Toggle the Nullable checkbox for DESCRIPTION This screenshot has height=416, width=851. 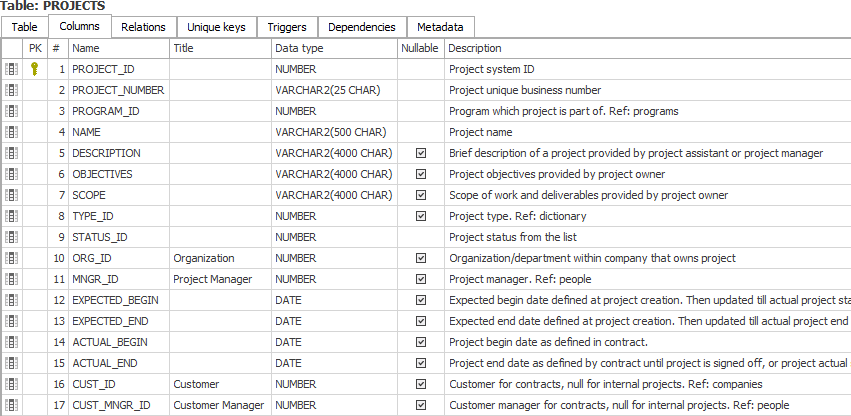coord(421,153)
